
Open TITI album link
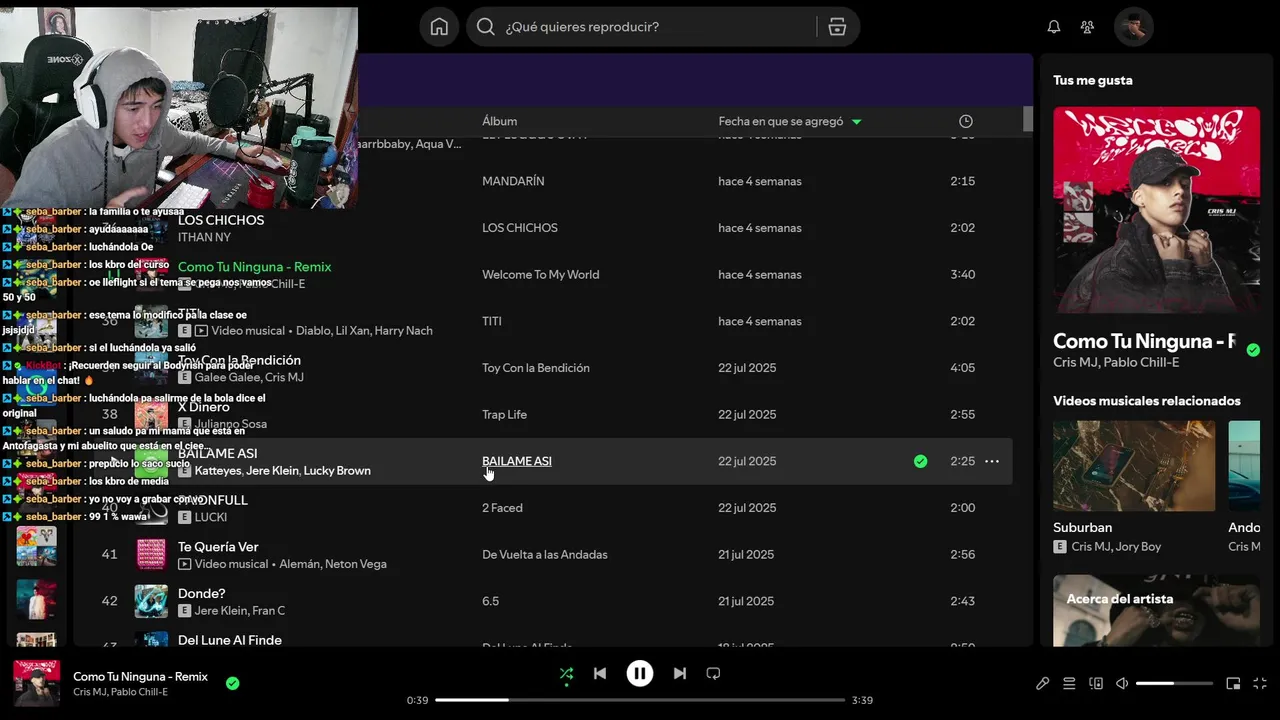[492, 321]
